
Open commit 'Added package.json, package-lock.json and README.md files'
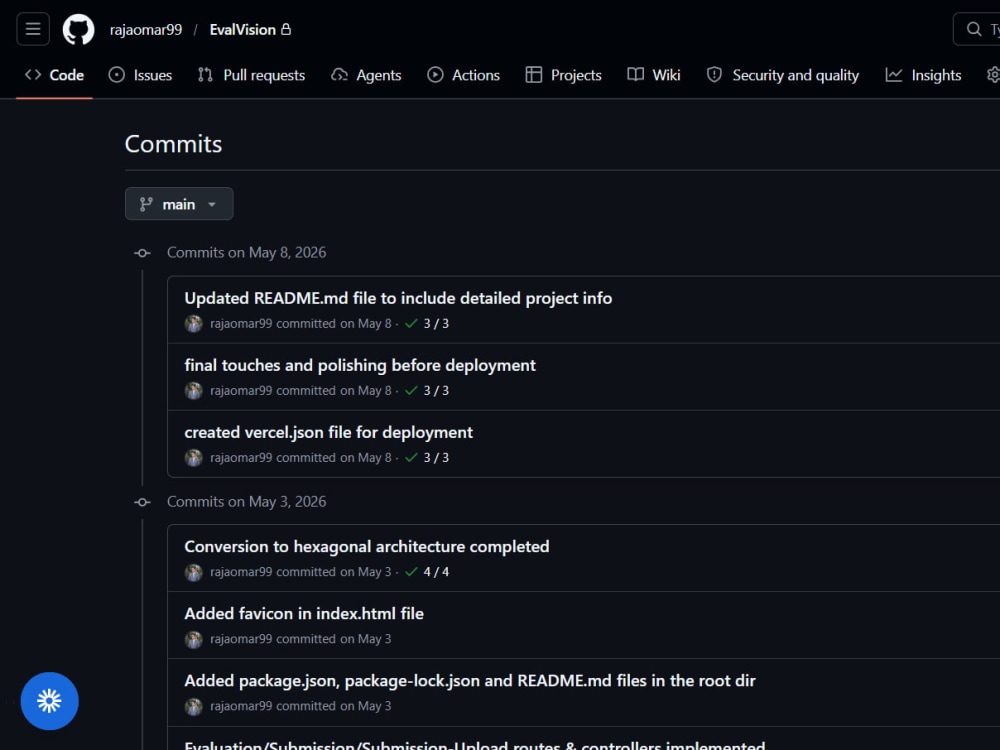tap(470, 680)
